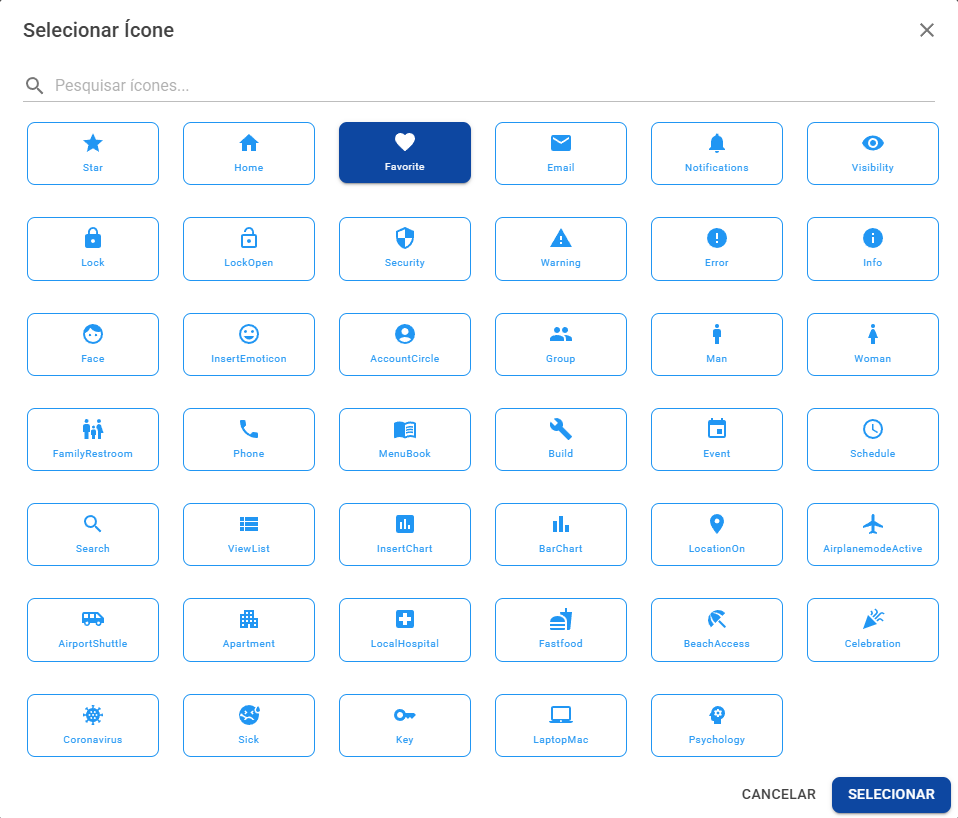The image size is (958, 818).
Task: Choose the LocationOn pin icon
Action: tap(717, 535)
